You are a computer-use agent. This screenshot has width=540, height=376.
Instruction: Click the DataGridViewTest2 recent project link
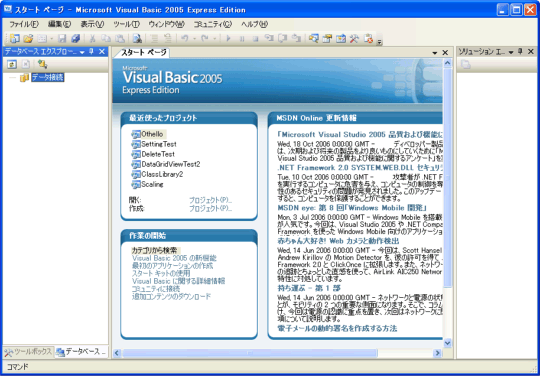[x=171, y=164]
